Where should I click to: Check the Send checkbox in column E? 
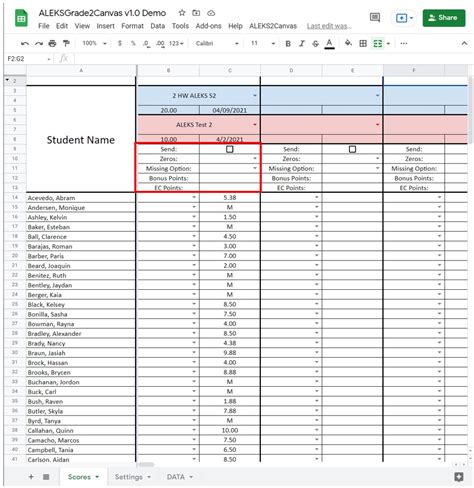click(352, 149)
